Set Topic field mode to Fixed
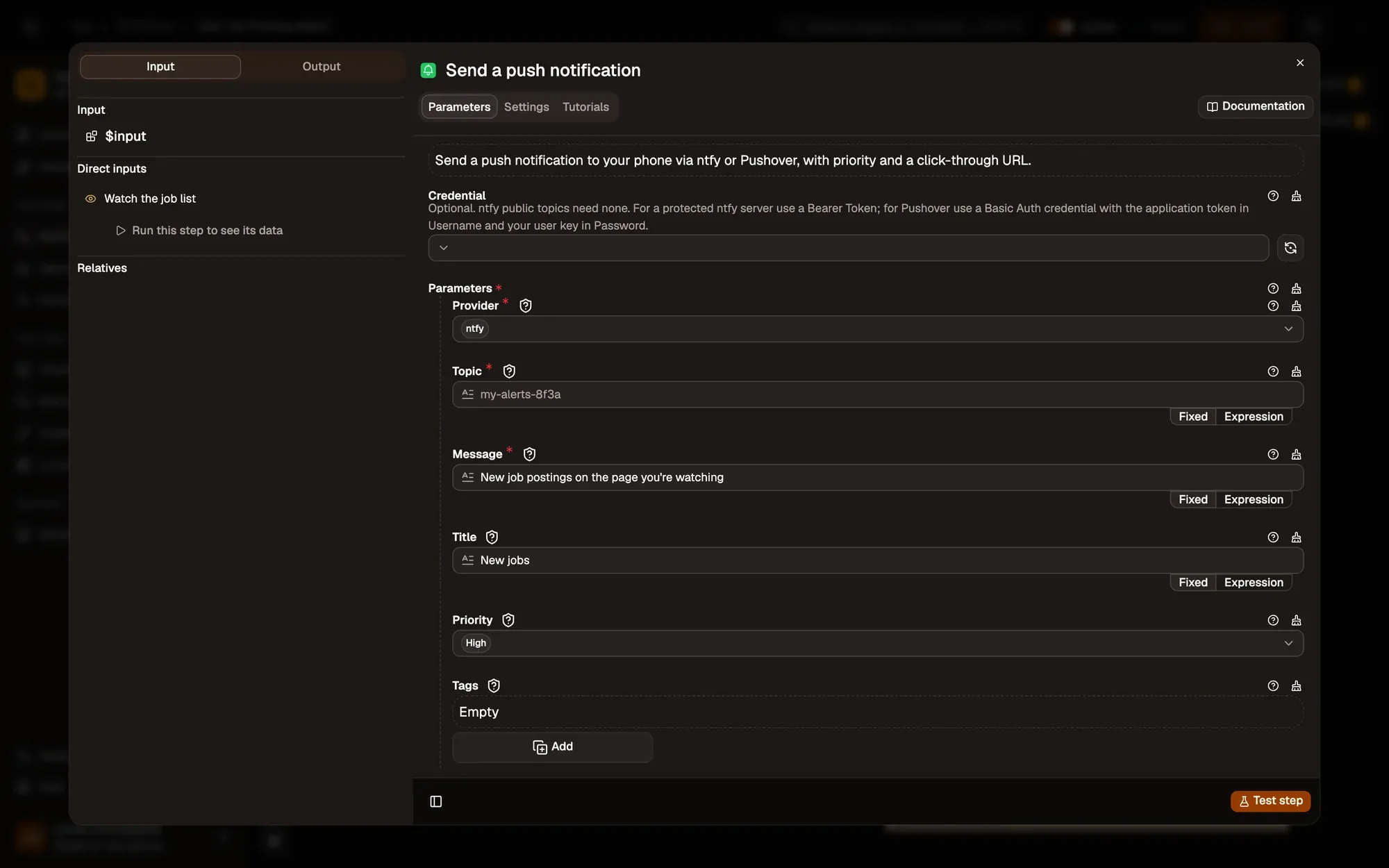 (1192, 417)
